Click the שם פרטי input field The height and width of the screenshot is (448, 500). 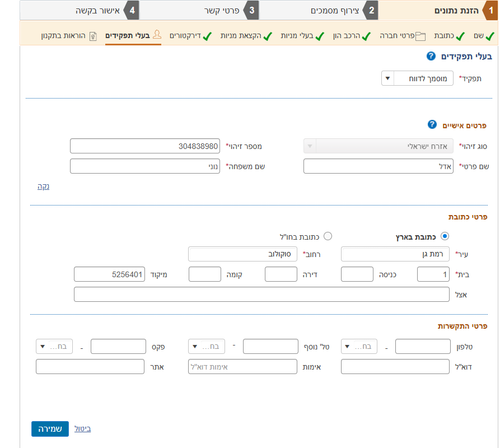[x=378, y=166]
